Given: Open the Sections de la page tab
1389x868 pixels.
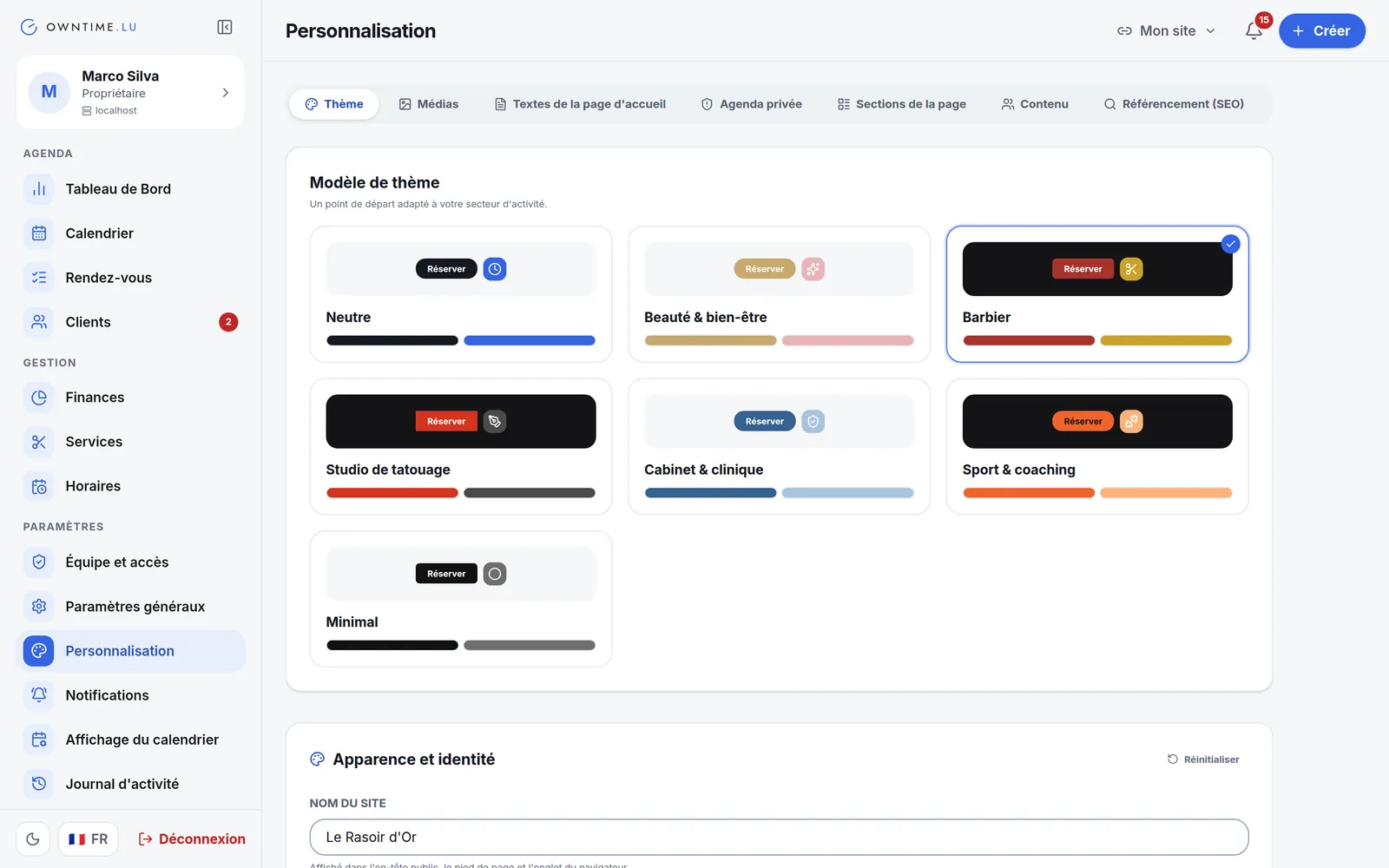Looking at the screenshot, I should (x=902, y=104).
